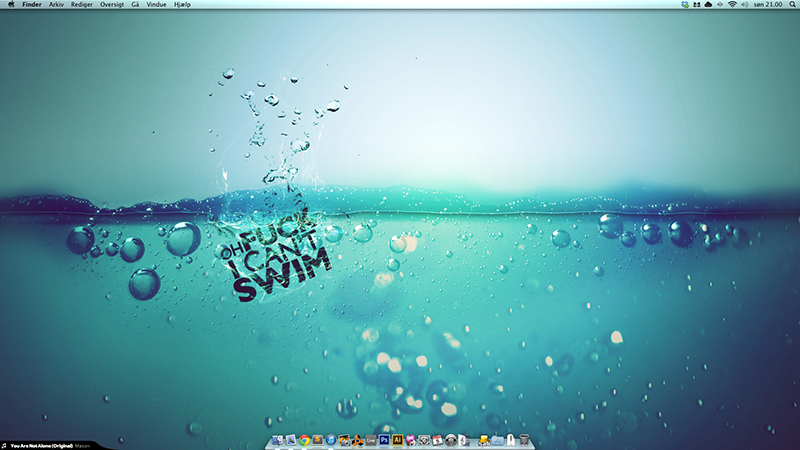The image size is (800, 450).
Task: Open the Calendar app in the Dock
Action: pyautogui.click(x=437, y=440)
